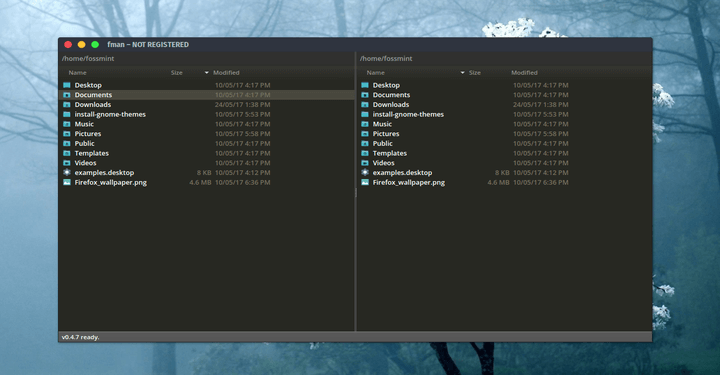Click Public folder icon in right pane
The image size is (720, 375).
click(x=365, y=143)
